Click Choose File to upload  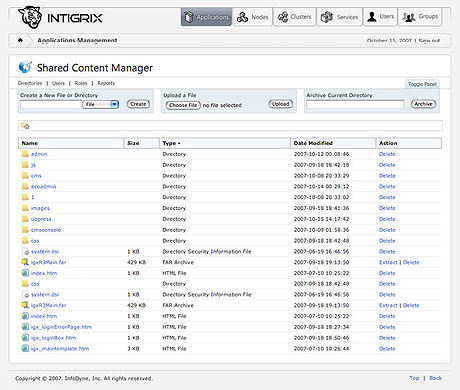183,105
